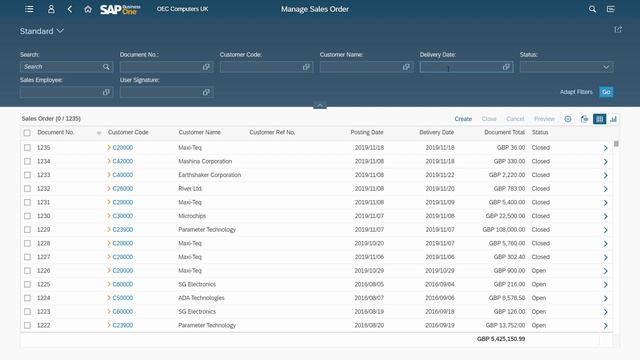This screenshot has height=360, width=640.
Task: Open details arrow for order 1224
Action: tap(606, 298)
